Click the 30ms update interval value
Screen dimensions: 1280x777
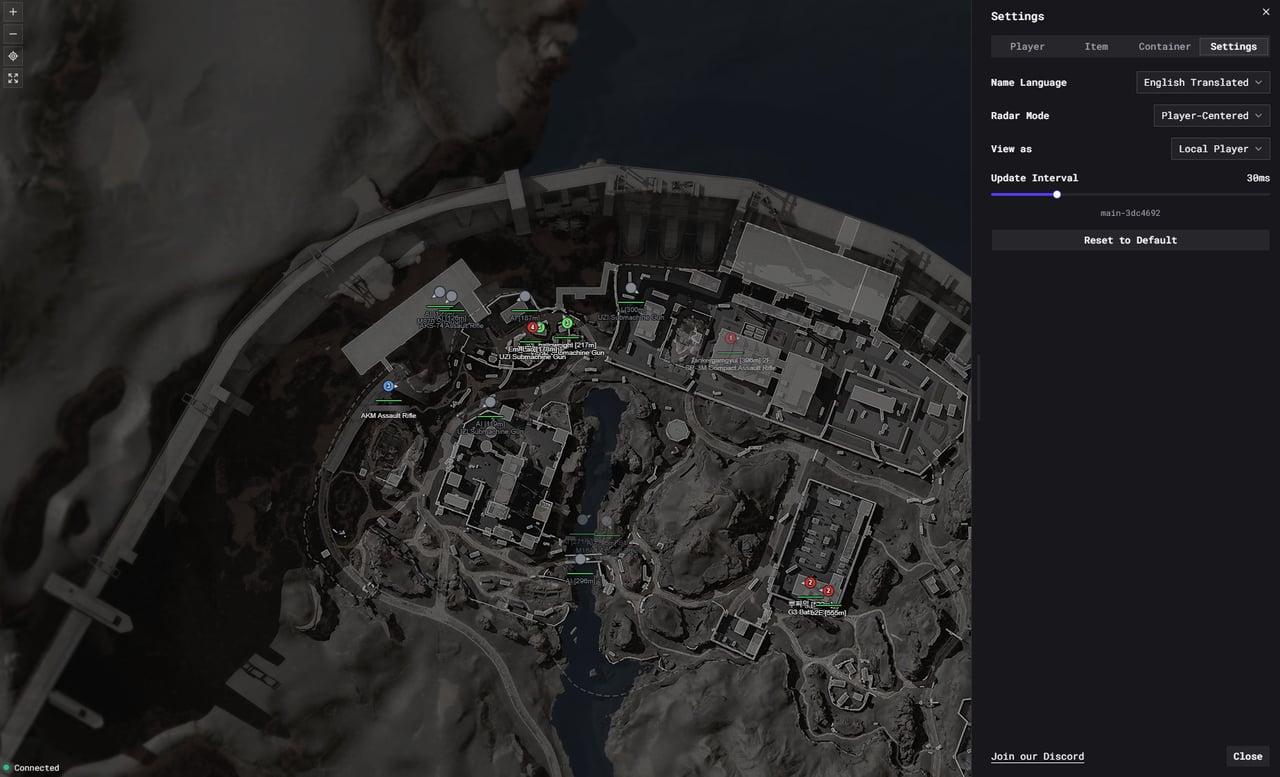click(1258, 178)
